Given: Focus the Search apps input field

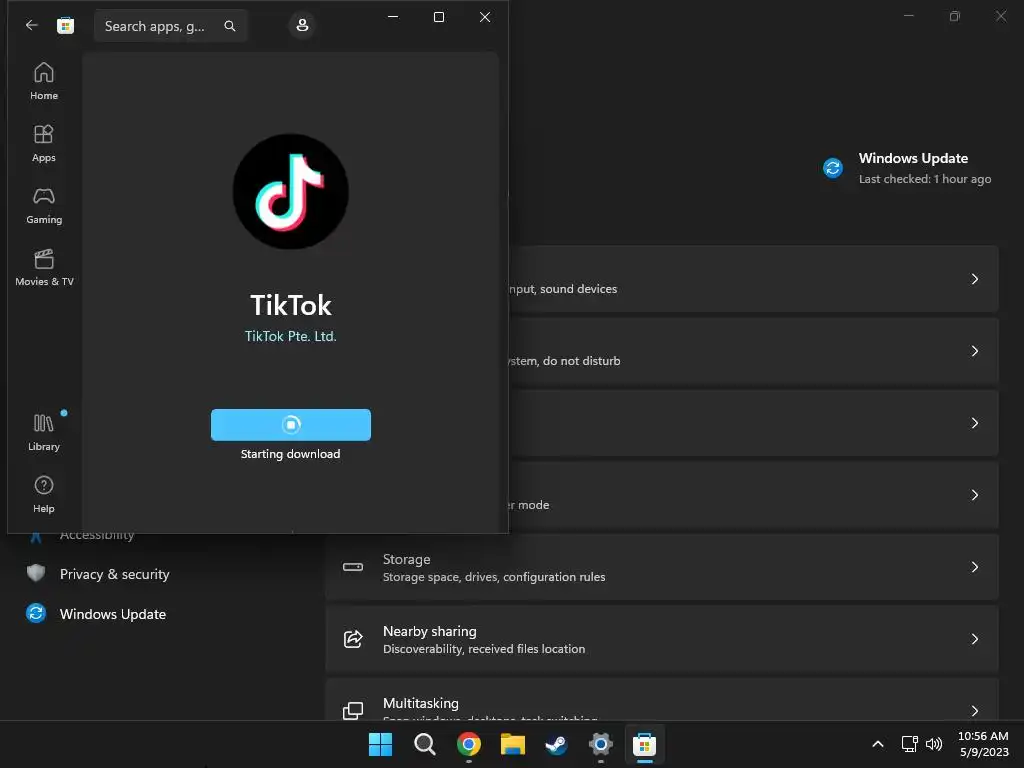Looking at the screenshot, I should pos(170,25).
